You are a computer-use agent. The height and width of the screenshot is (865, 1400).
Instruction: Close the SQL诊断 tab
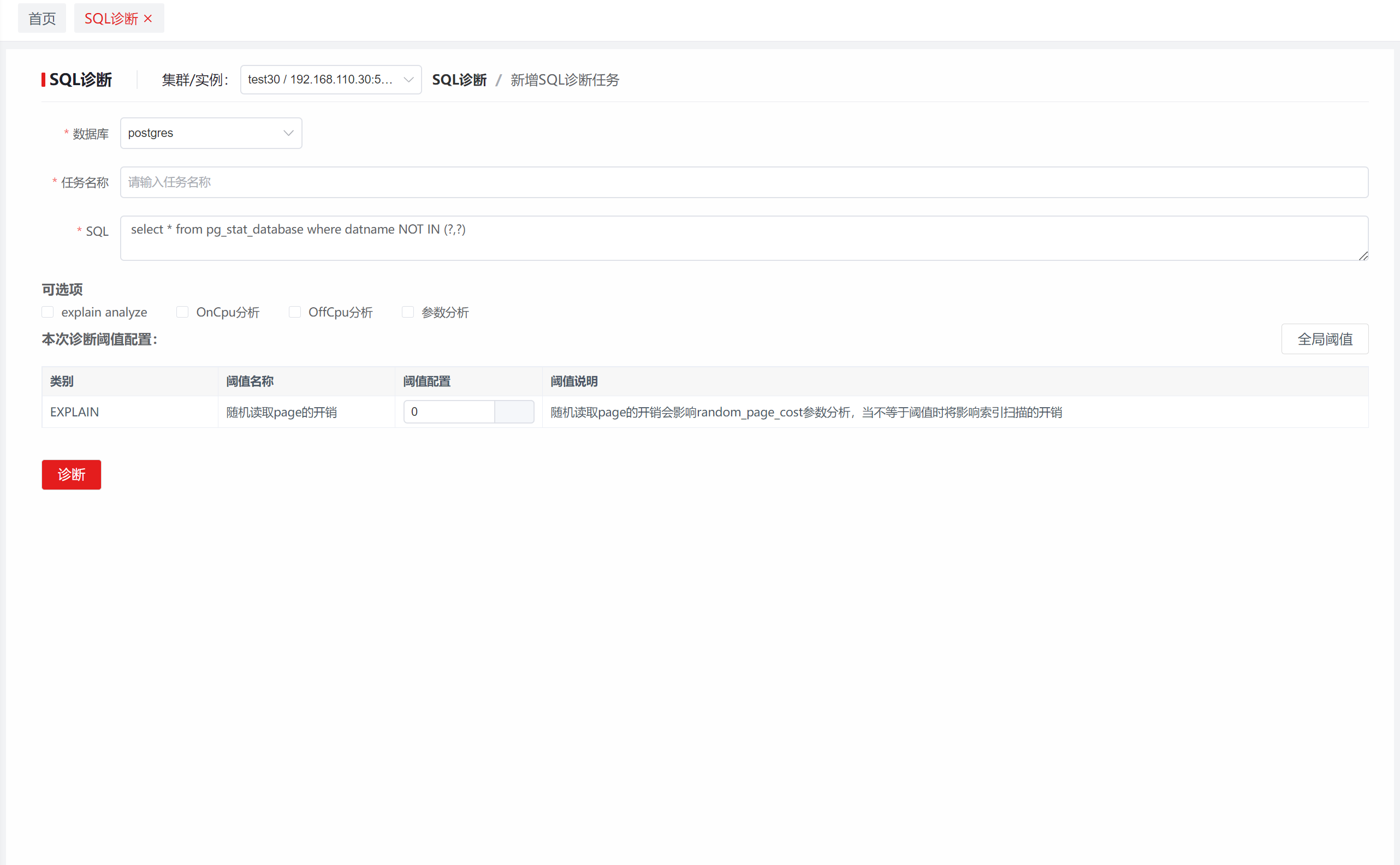pyautogui.click(x=148, y=19)
